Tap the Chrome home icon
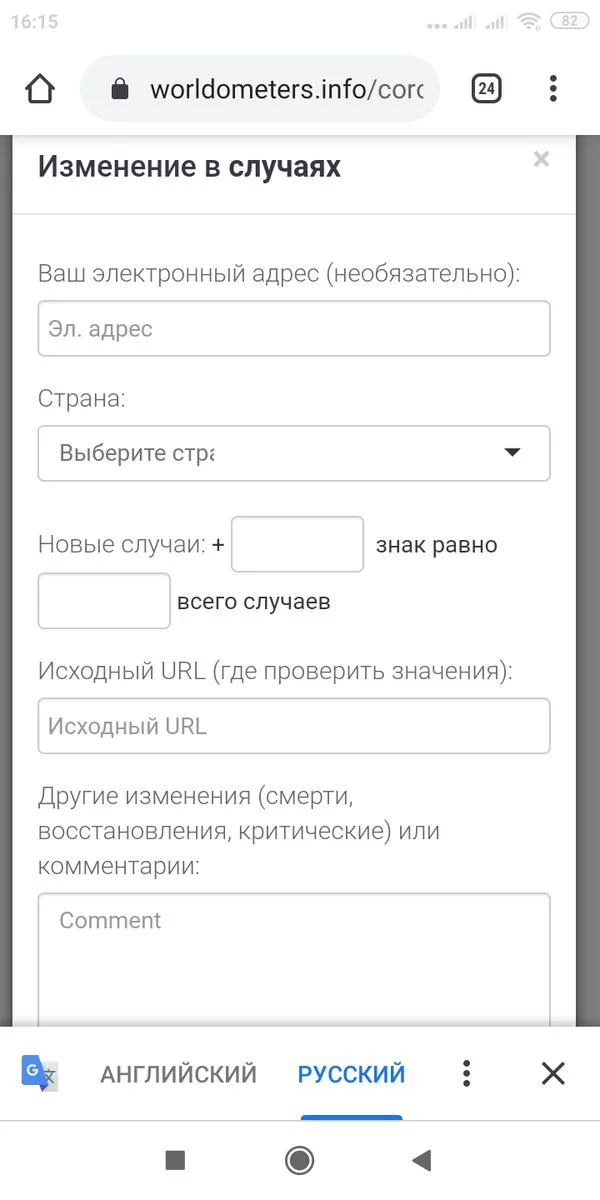600x1200 pixels. point(40,89)
